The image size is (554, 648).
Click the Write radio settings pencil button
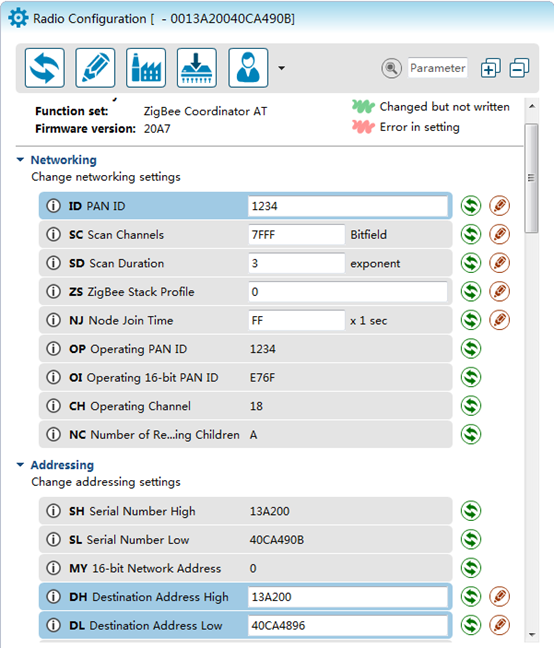[x=95, y=68]
